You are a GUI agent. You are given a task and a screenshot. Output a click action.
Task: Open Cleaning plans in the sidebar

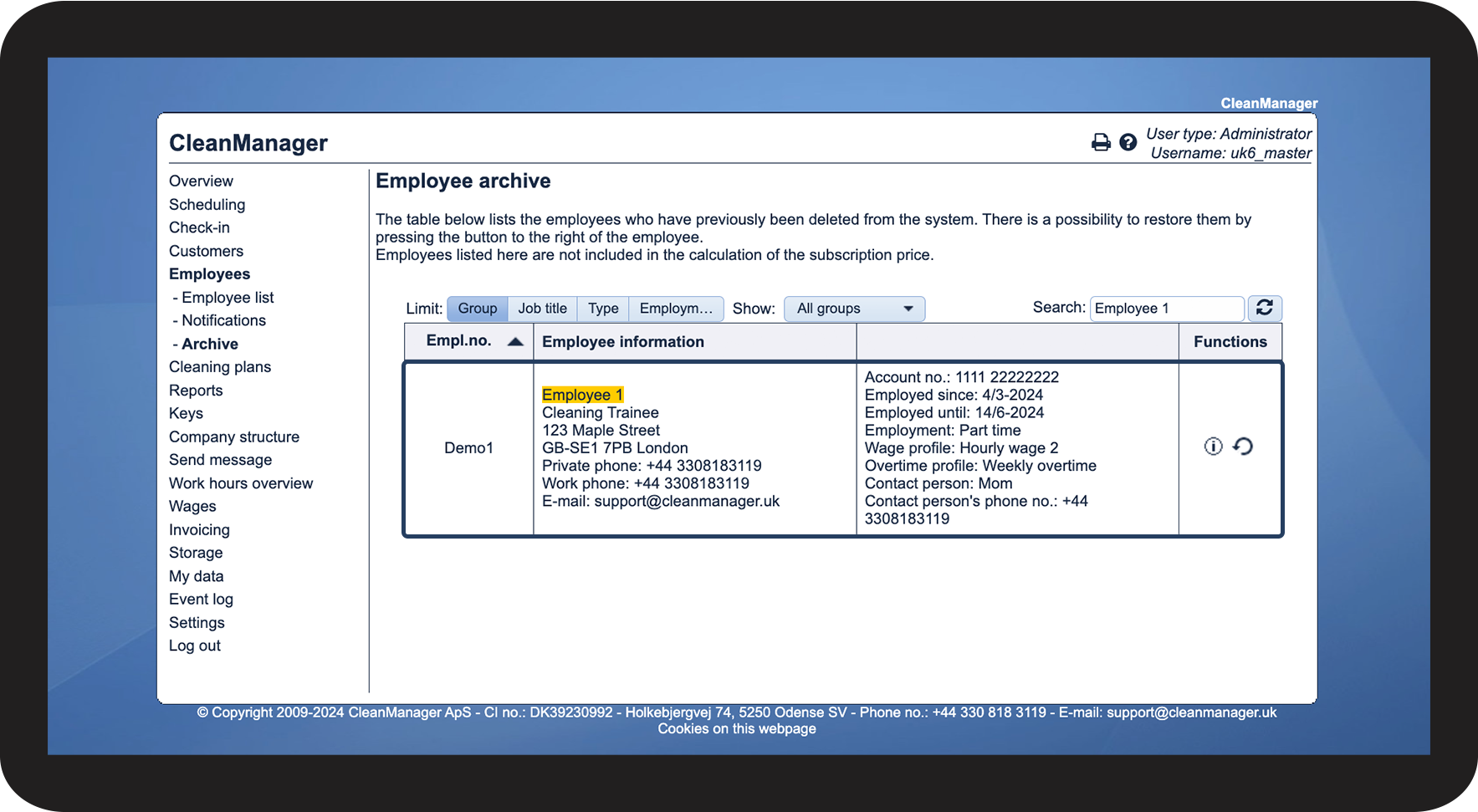tap(220, 367)
